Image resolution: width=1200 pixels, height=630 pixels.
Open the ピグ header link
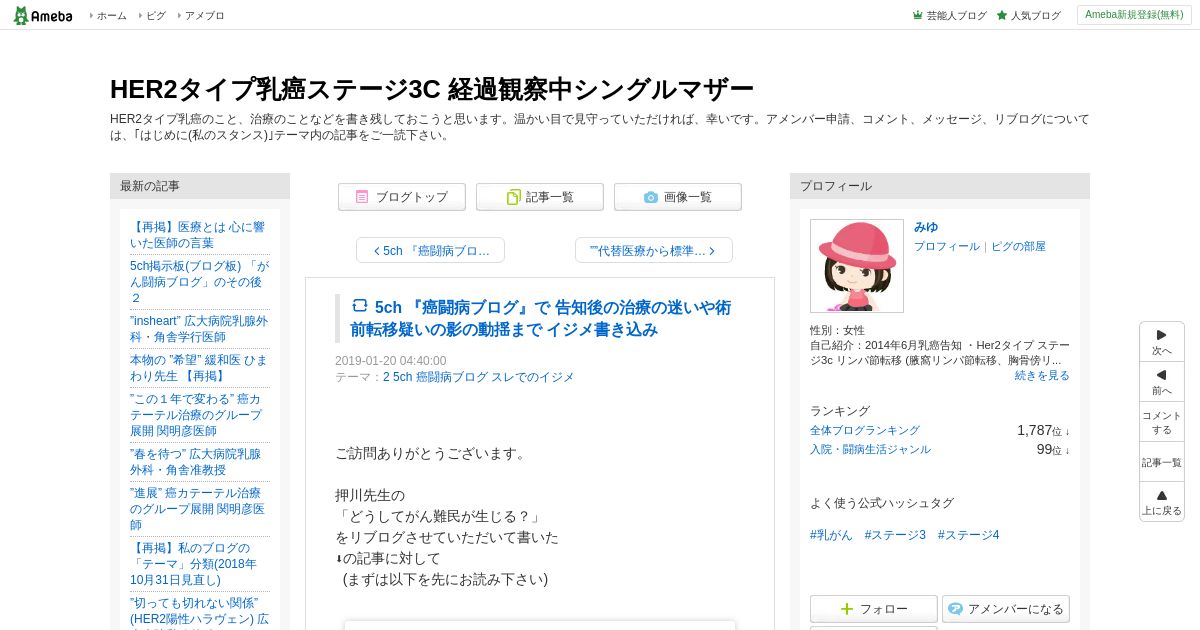[156, 16]
